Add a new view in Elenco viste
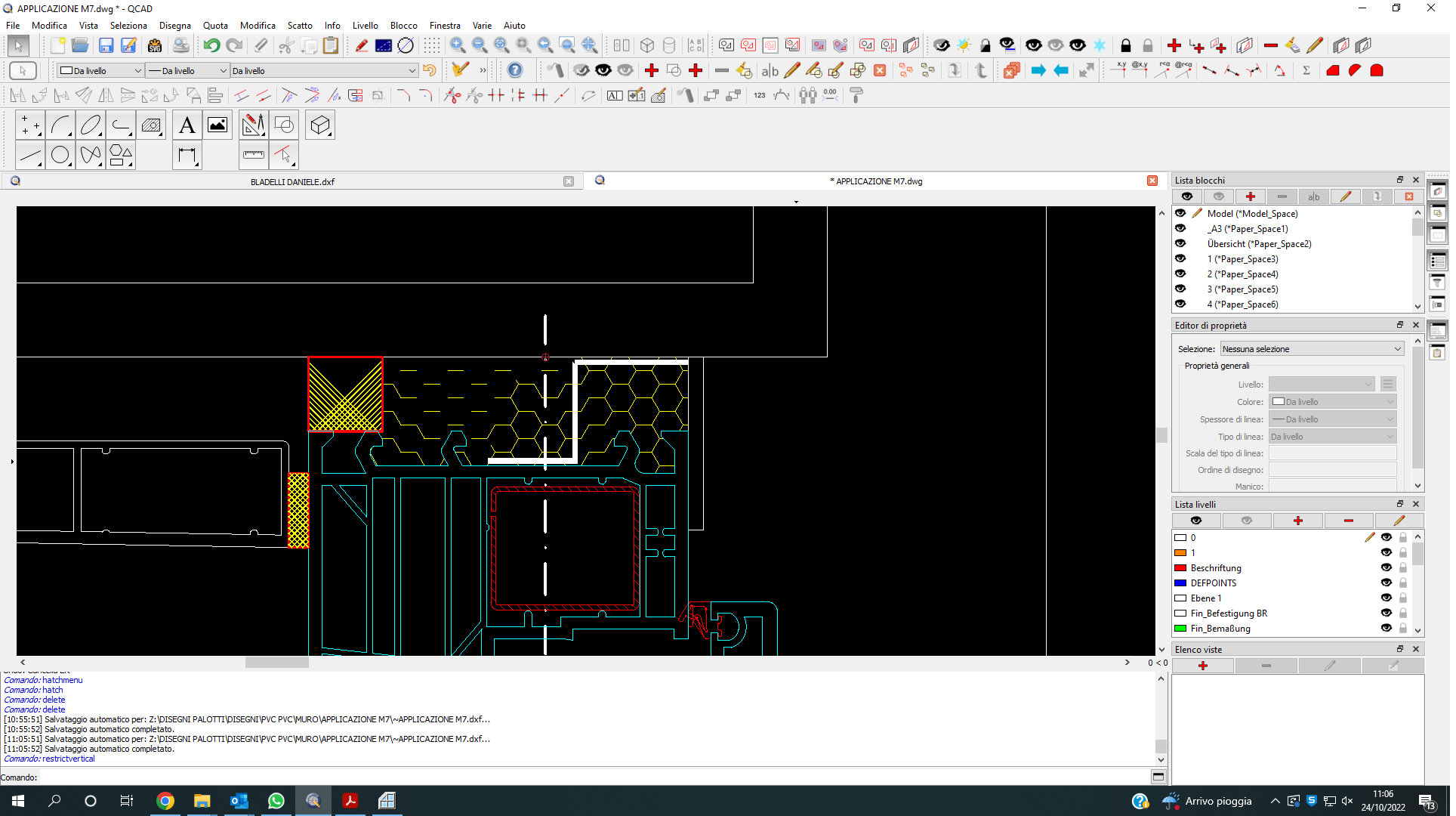Image resolution: width=1456 pixels, height=816 pixels. [x=1203, y=666]
